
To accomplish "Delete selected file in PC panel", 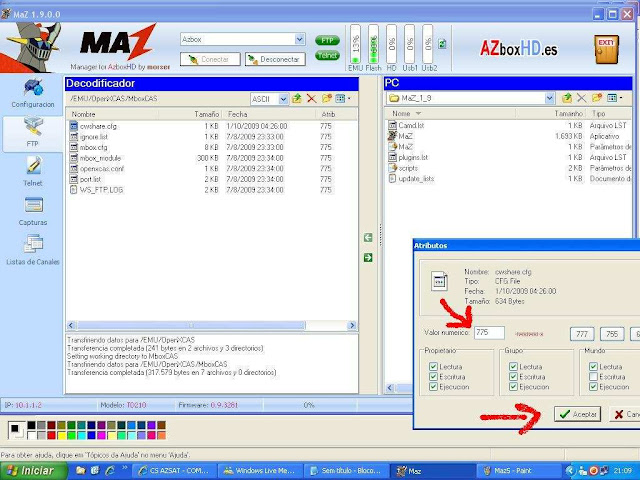I will pos(581,98).
